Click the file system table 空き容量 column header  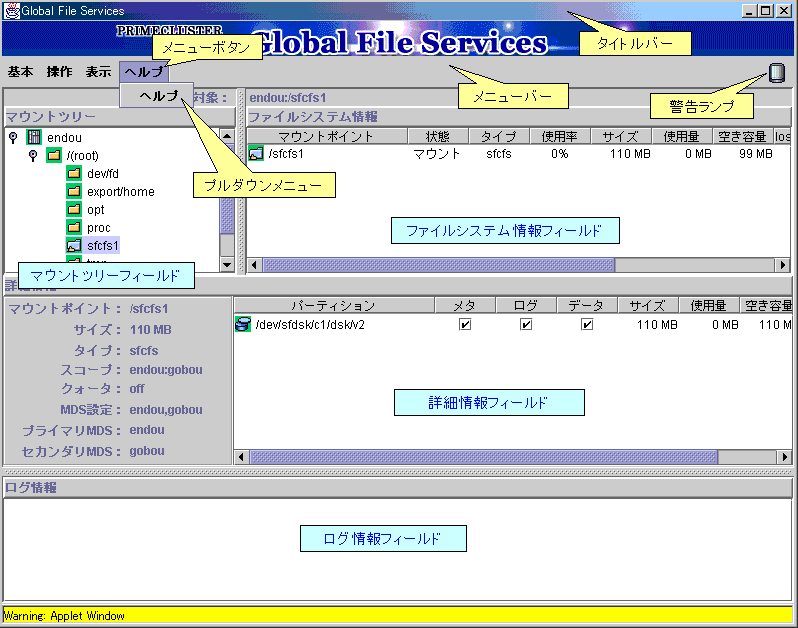pyautogui.click(x=743, y=136)
